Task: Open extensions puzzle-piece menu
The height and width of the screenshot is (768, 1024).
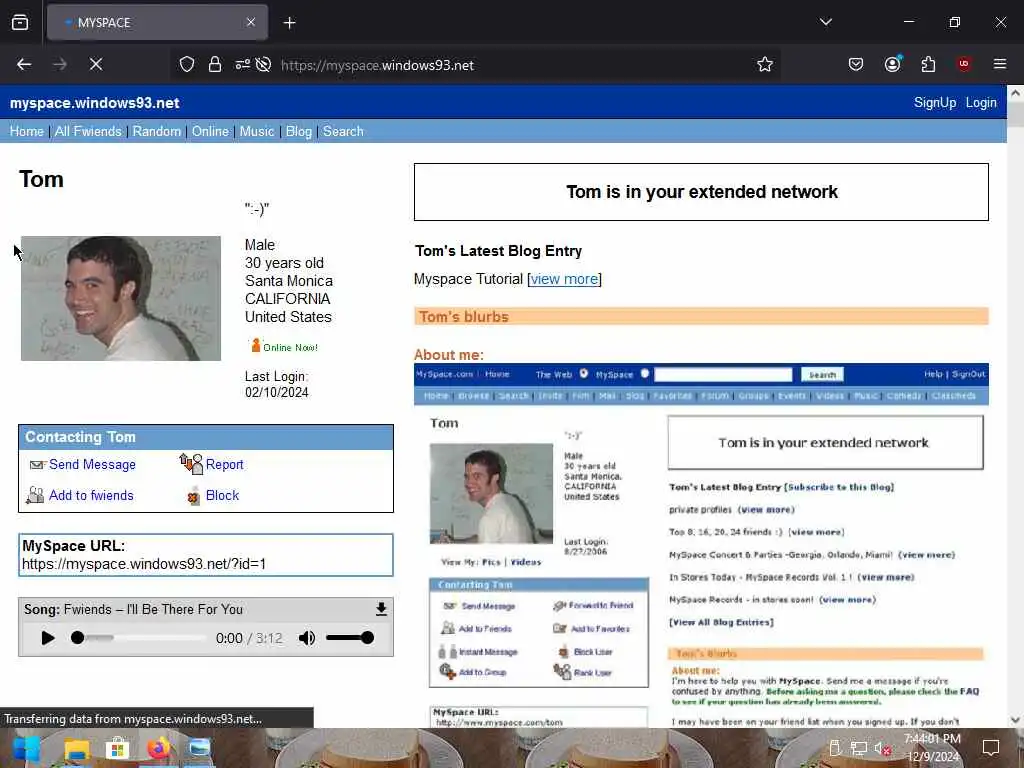Action: (928, 64)
